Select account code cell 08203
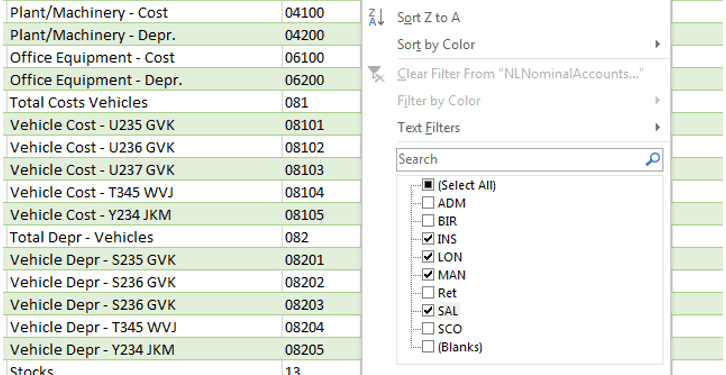Image resolution: width=726 pixels, height=375 pixels. [321, 304]
